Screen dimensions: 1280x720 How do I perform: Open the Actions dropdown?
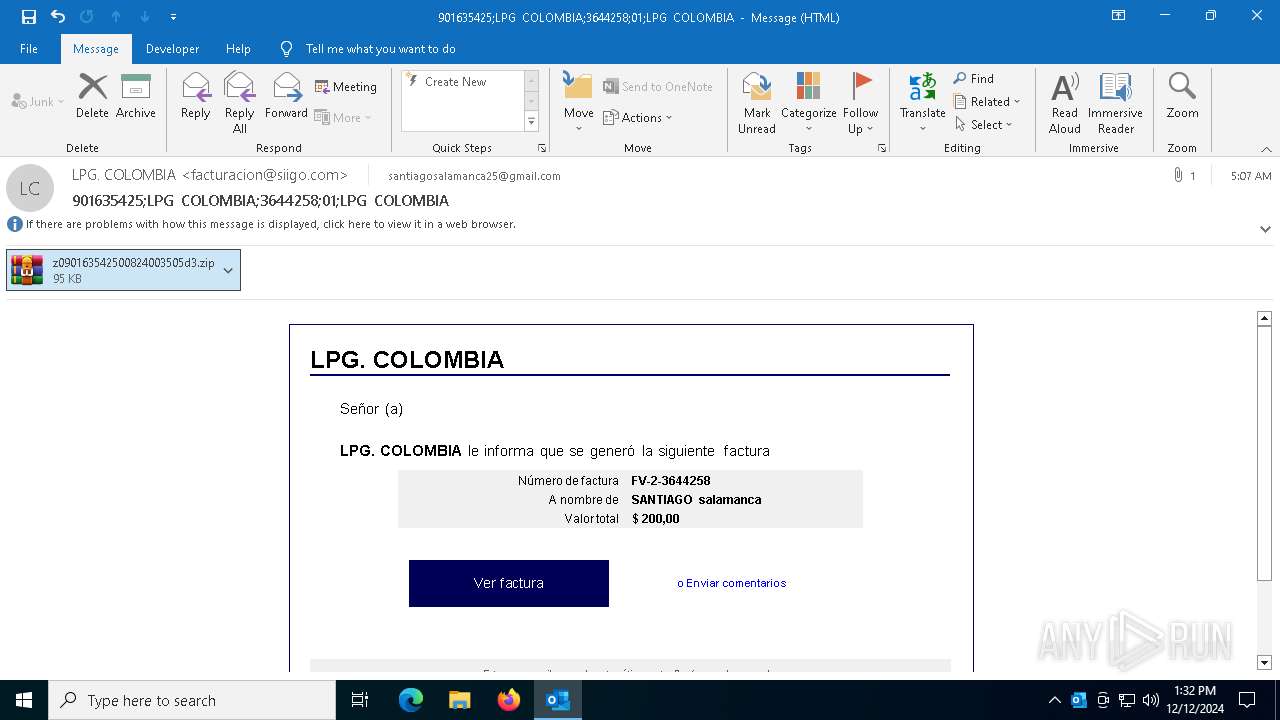click(638, 117)
